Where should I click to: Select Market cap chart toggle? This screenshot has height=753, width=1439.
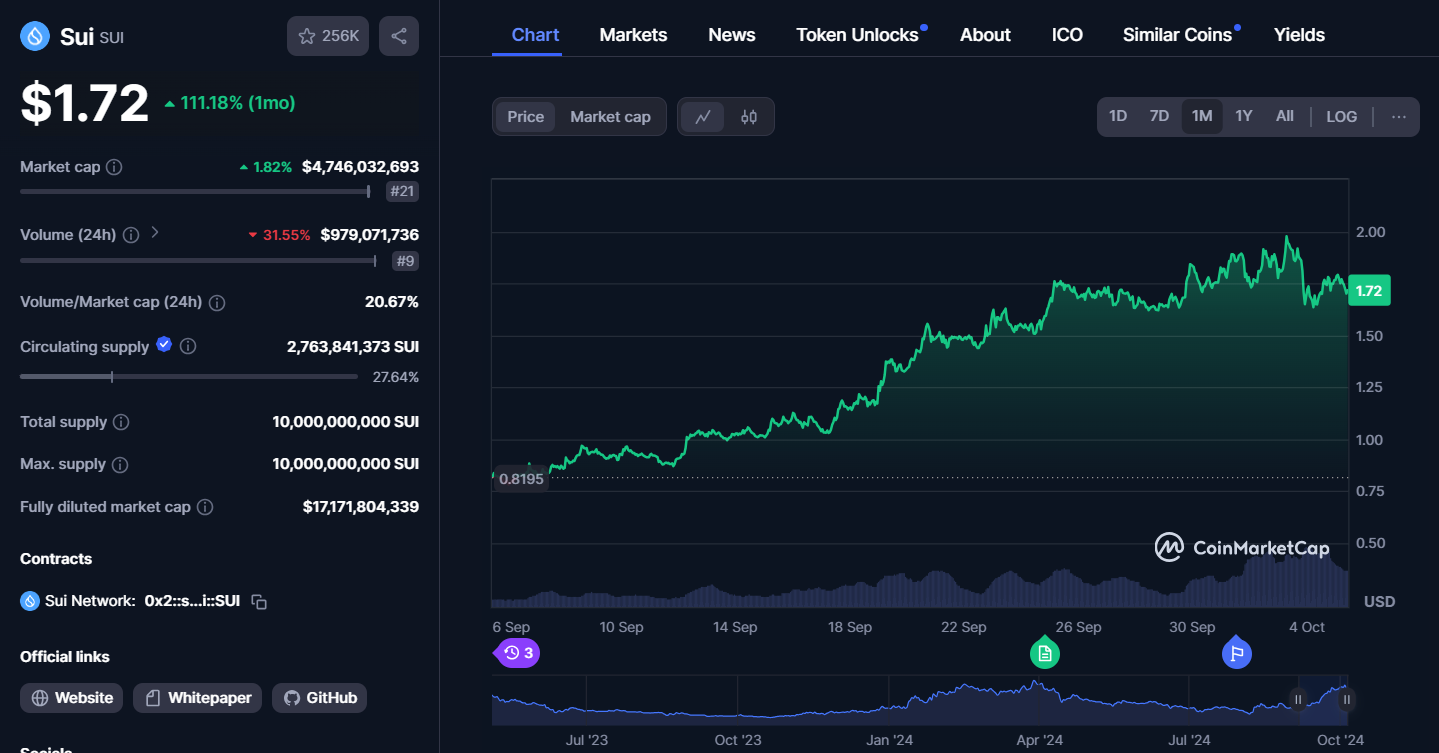click(610, 117)
